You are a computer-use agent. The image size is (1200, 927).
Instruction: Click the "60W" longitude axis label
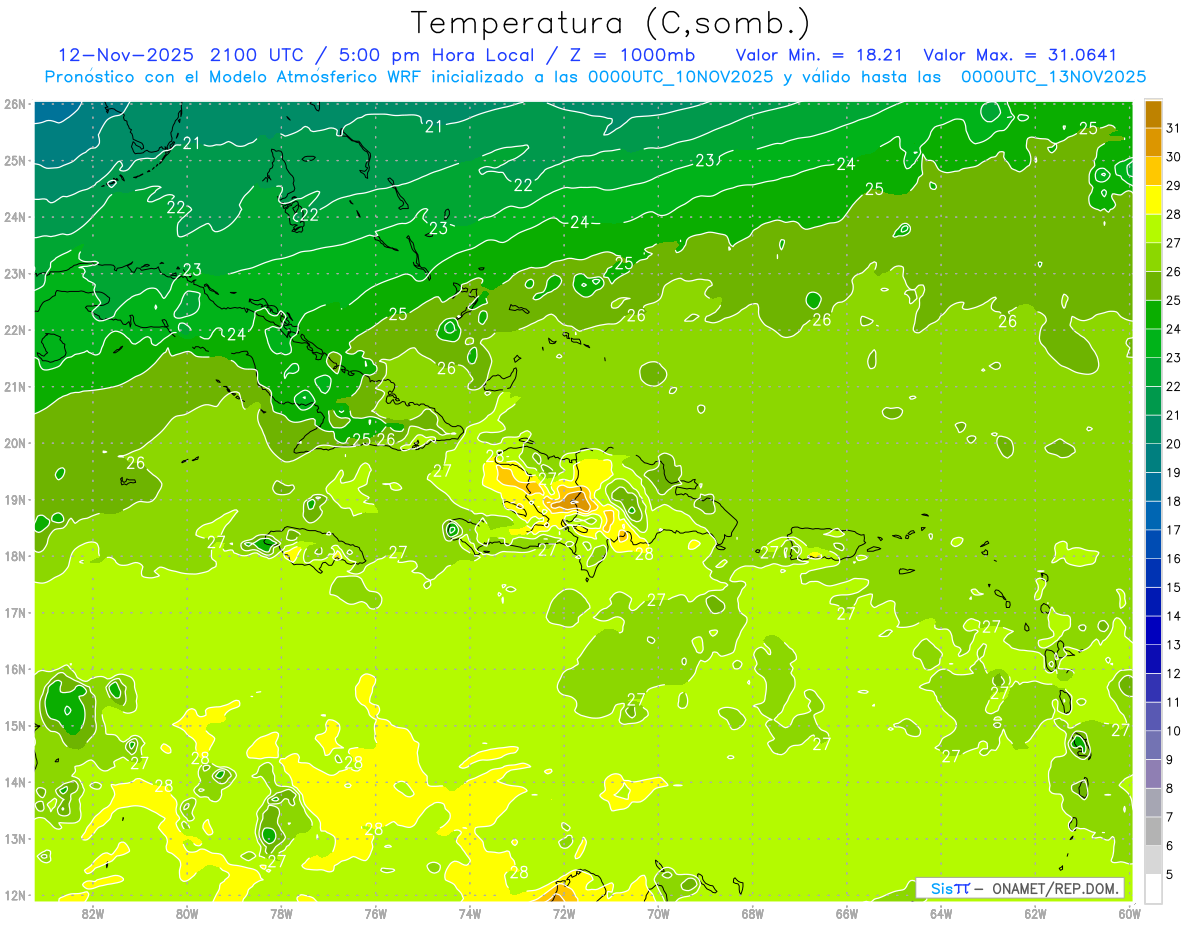1129,914
